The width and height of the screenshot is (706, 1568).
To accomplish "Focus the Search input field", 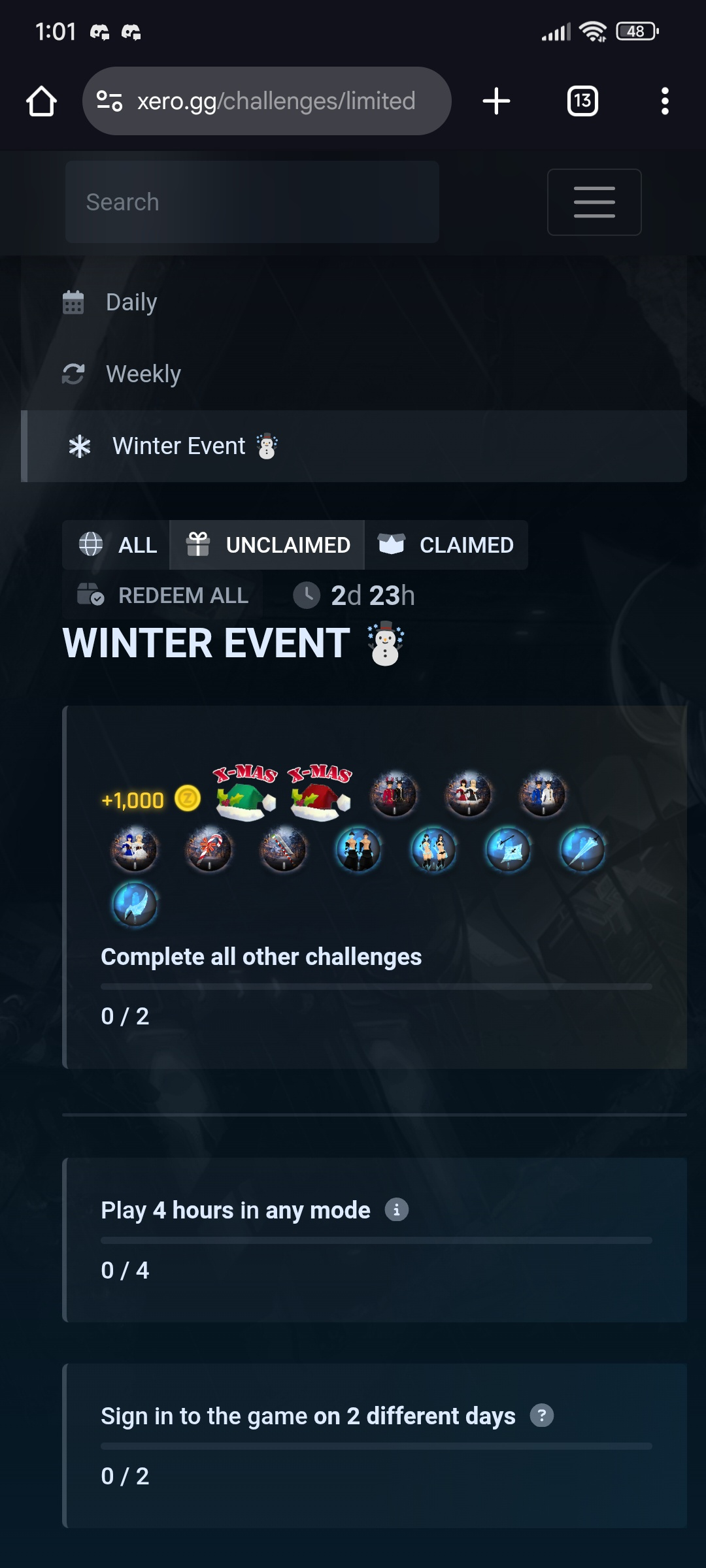I will coord(252,202).
